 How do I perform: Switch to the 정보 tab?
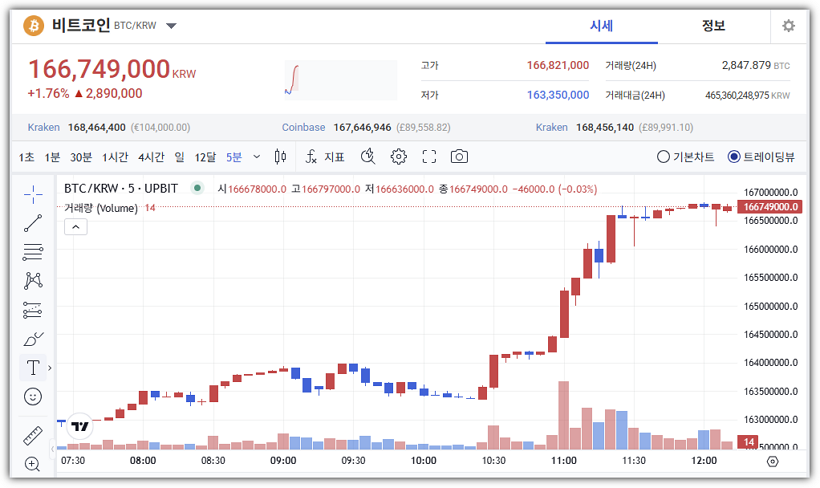[713, 26]
